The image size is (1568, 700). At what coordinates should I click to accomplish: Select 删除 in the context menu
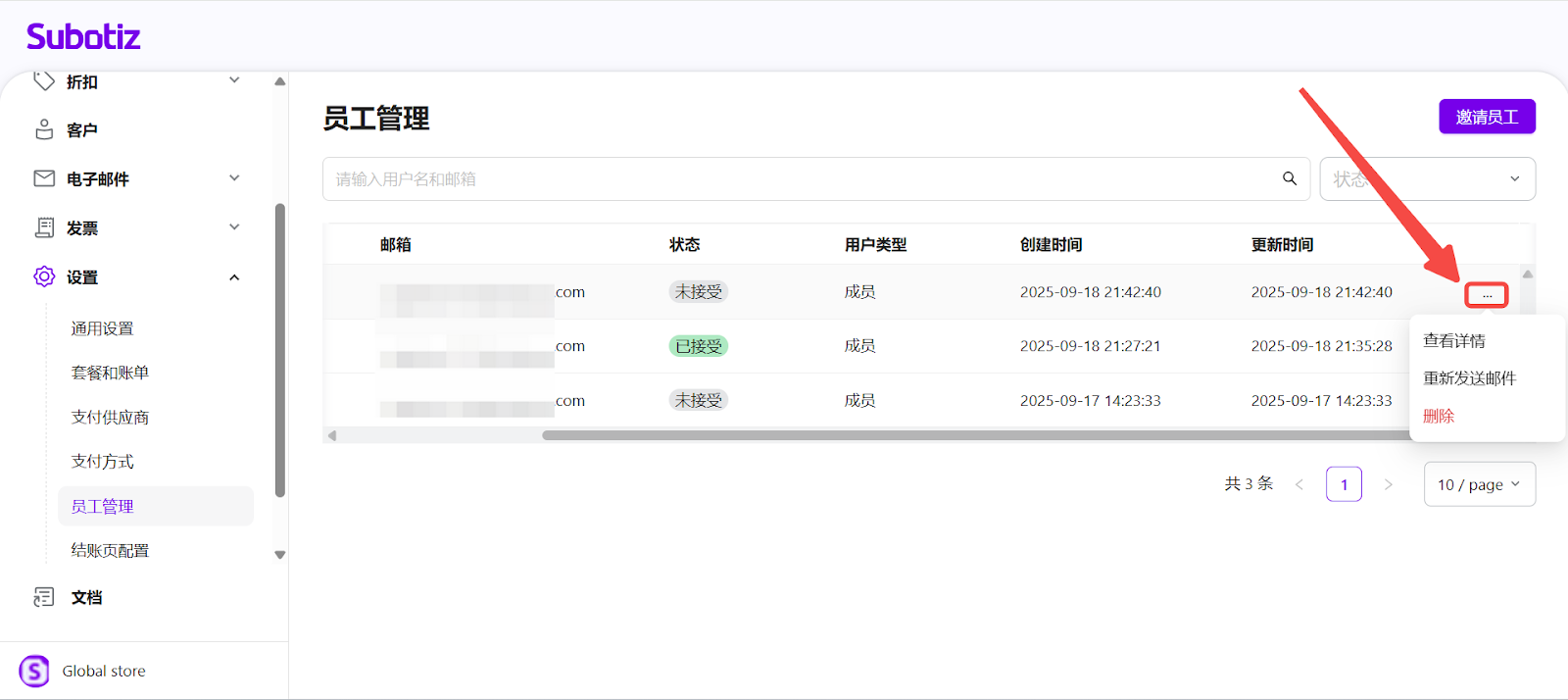[x=1439, y=416]
